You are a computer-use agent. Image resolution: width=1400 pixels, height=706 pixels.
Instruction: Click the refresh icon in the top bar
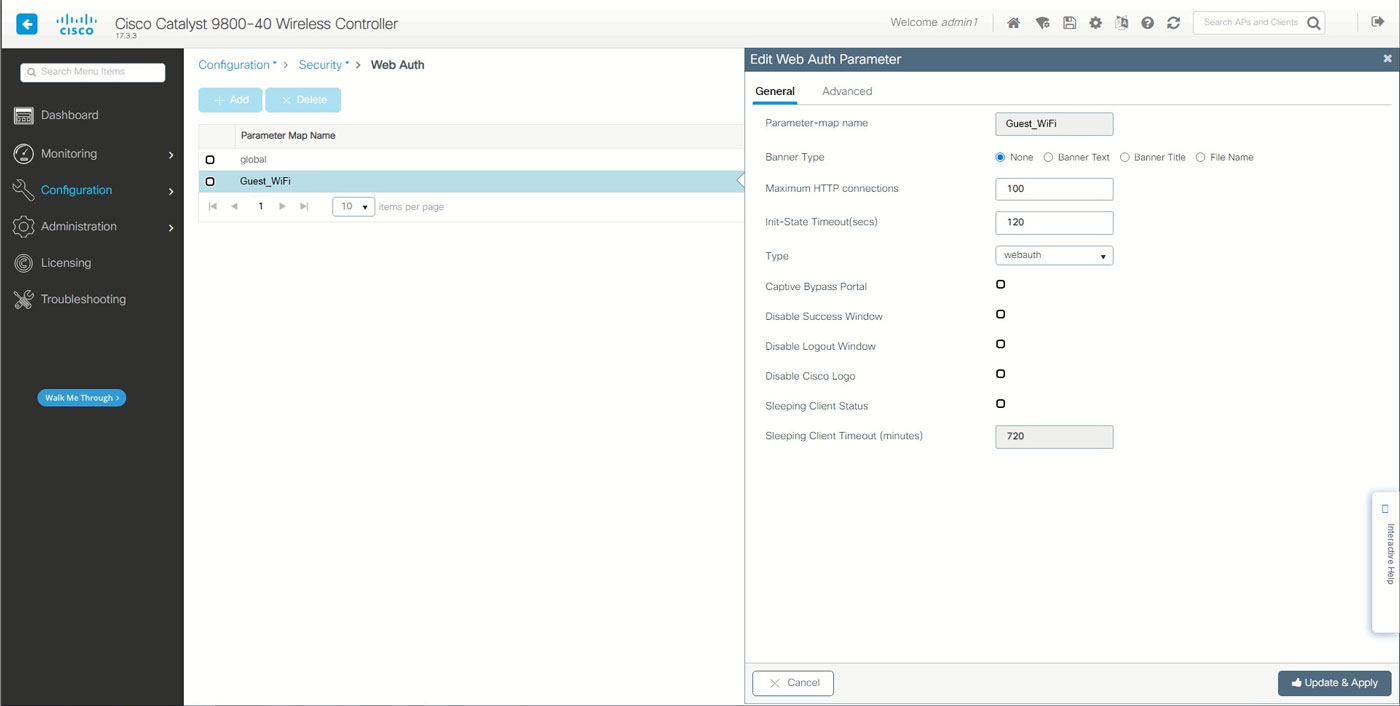click(x=1173, y=23)
